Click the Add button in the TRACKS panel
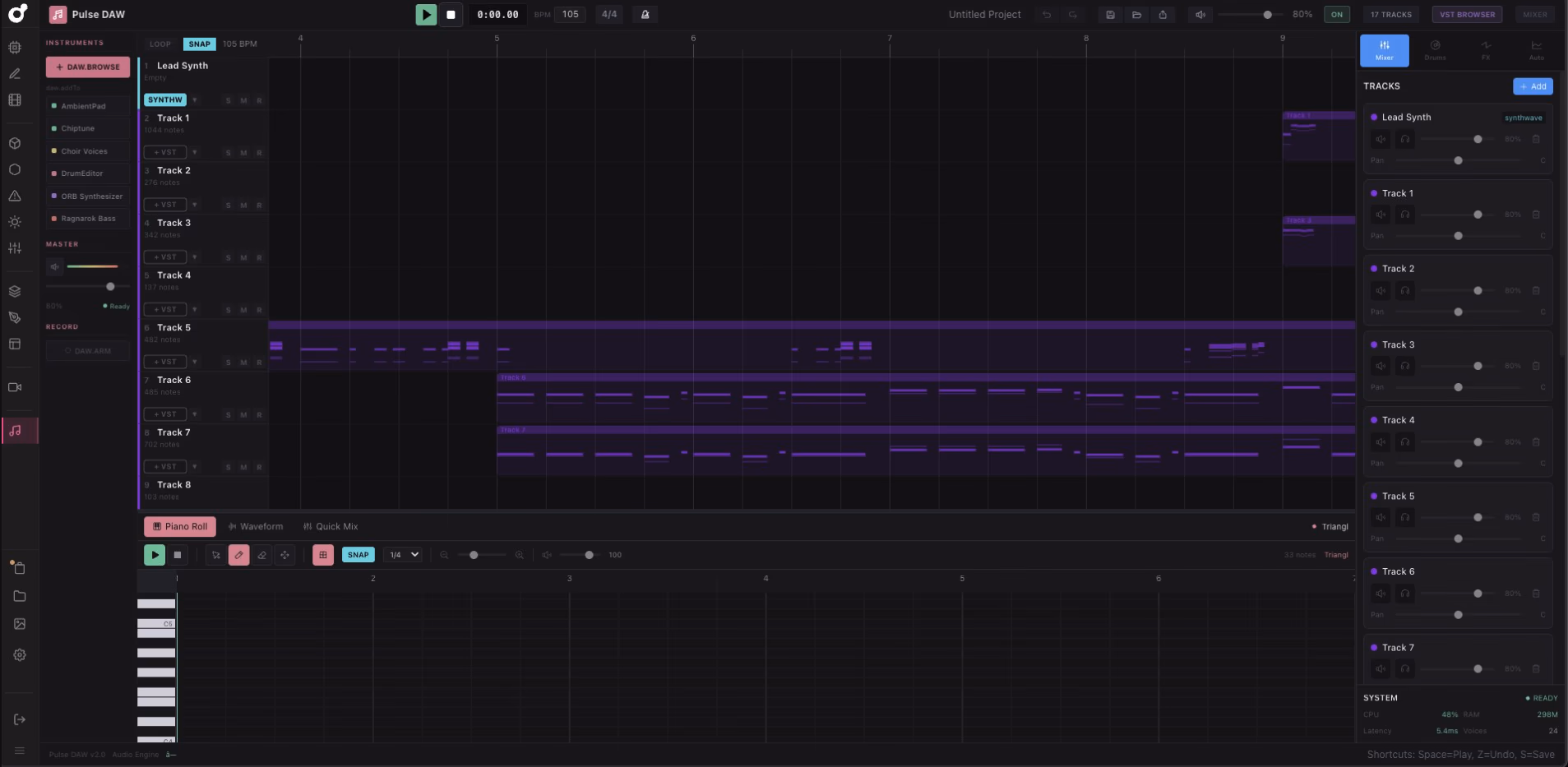The height and width of the screenshot is (767, 1568). 1533,86
